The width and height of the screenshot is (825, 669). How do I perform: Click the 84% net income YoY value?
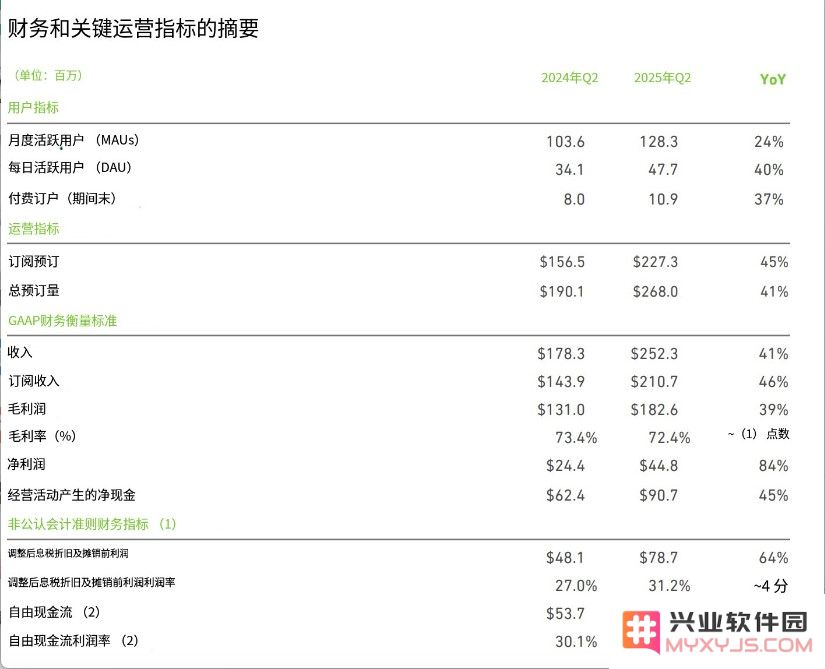click(773, 465)
